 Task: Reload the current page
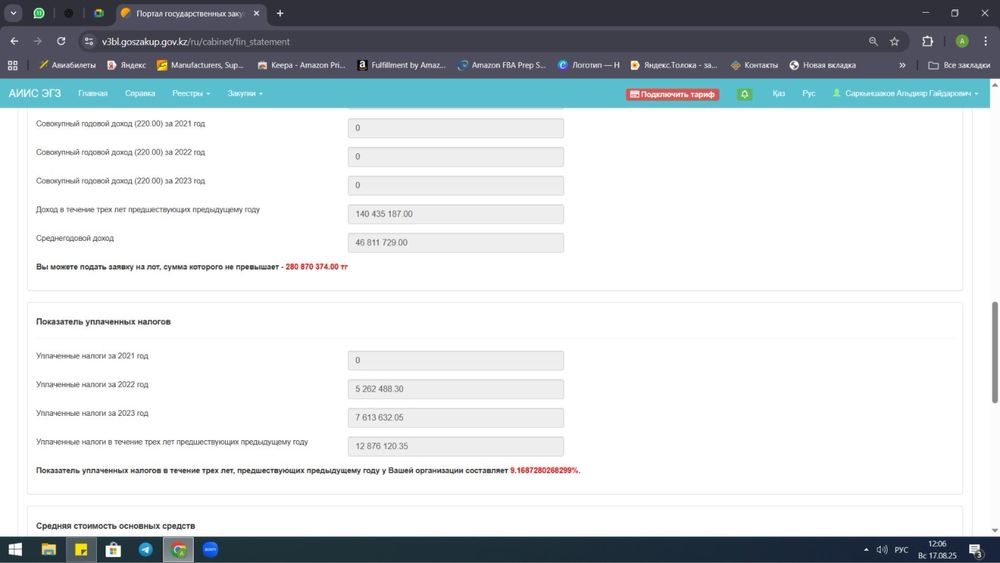pyautogui.click(x=61, y=41)
